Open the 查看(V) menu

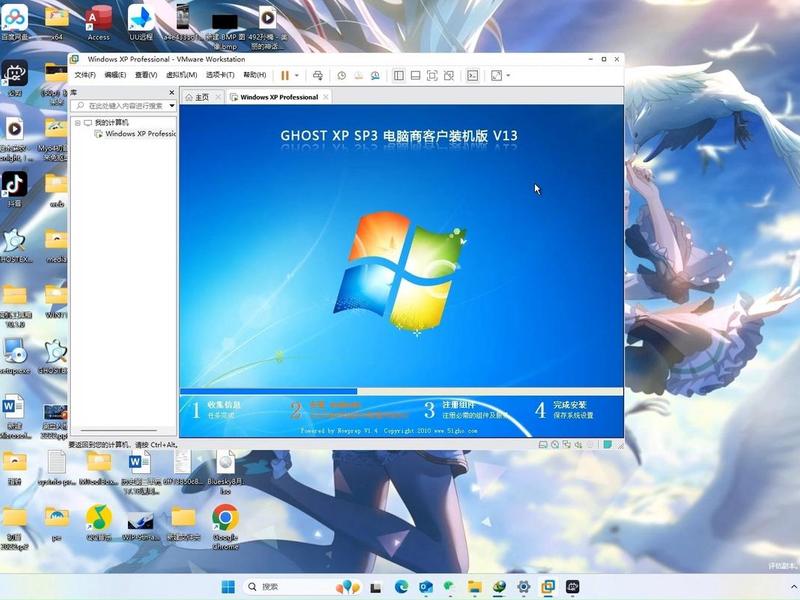click(146, 75)
